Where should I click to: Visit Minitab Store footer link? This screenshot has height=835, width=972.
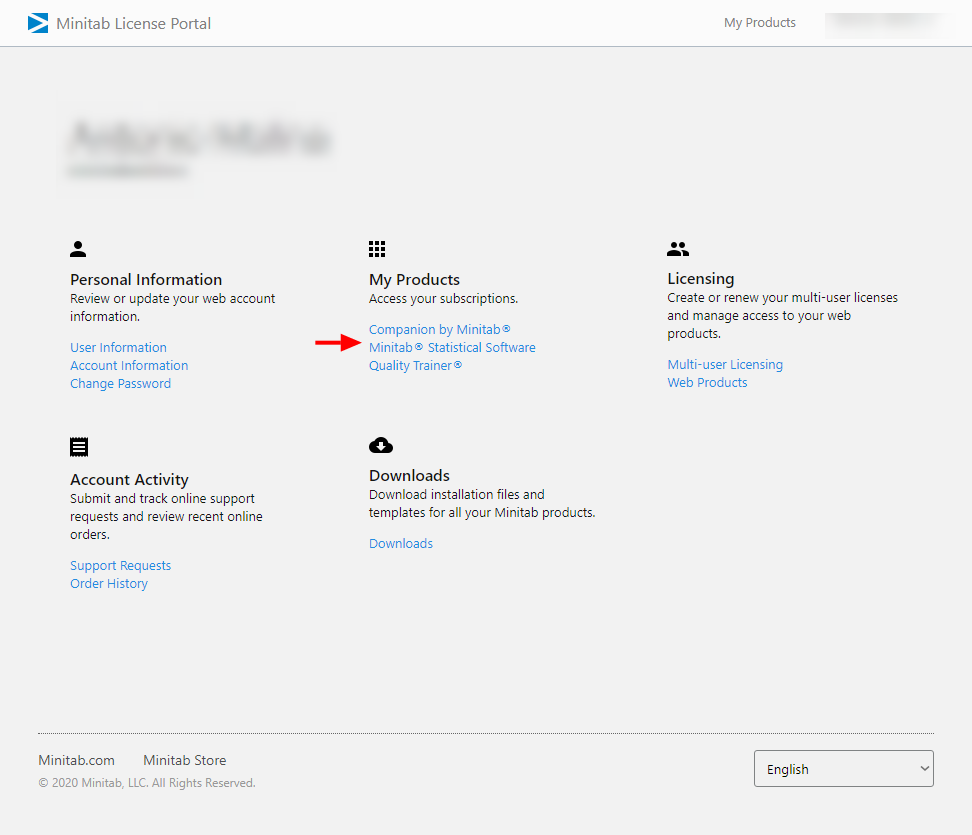(x=184, y=761)
